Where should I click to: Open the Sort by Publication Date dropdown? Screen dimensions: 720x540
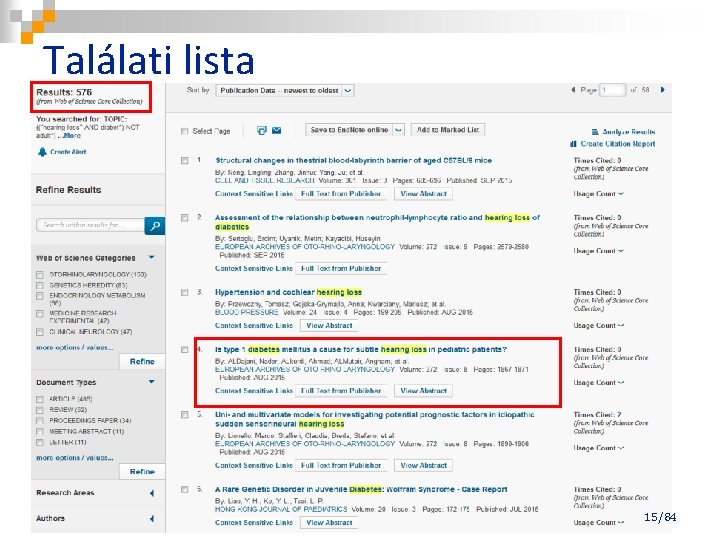point(285,90)
